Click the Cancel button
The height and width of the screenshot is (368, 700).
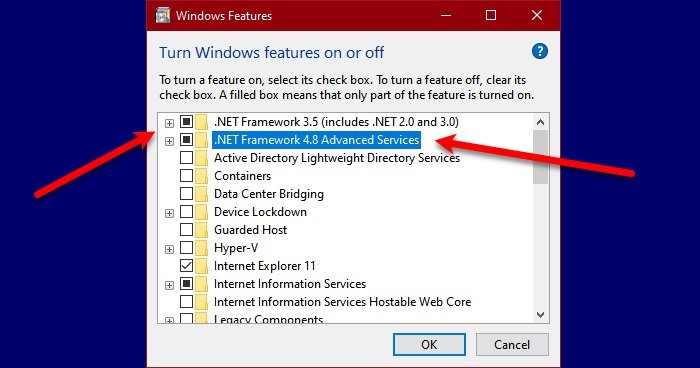[512, 345]
